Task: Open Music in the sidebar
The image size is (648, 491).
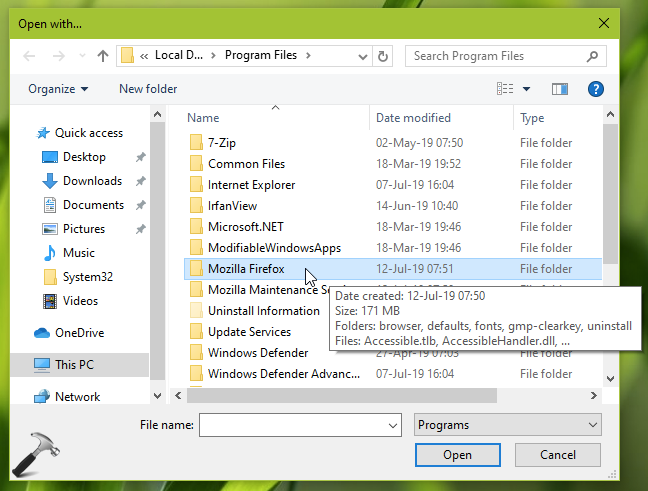Action: pos(69,253)
